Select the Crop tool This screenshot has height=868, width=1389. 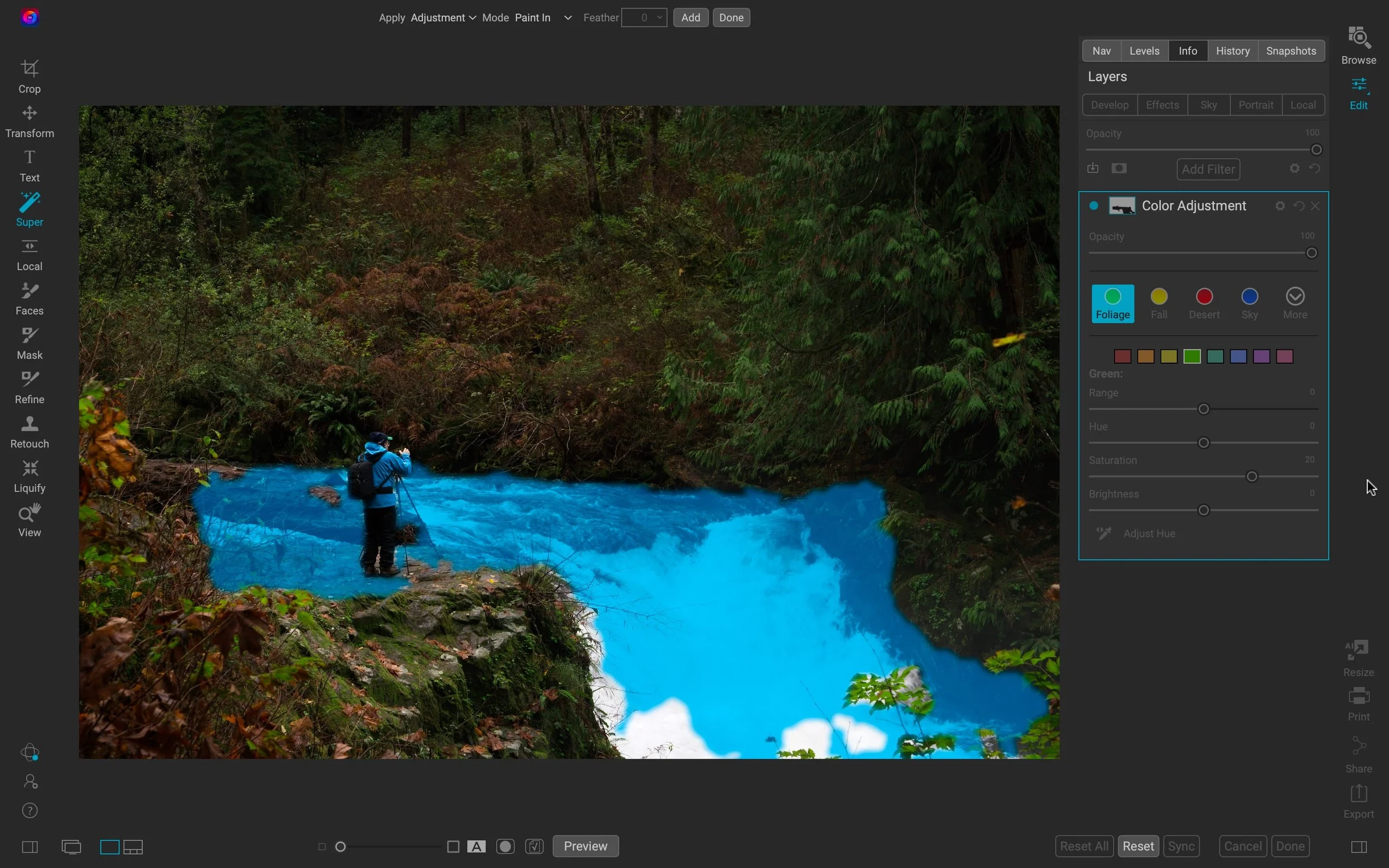(x=29, y=76)
